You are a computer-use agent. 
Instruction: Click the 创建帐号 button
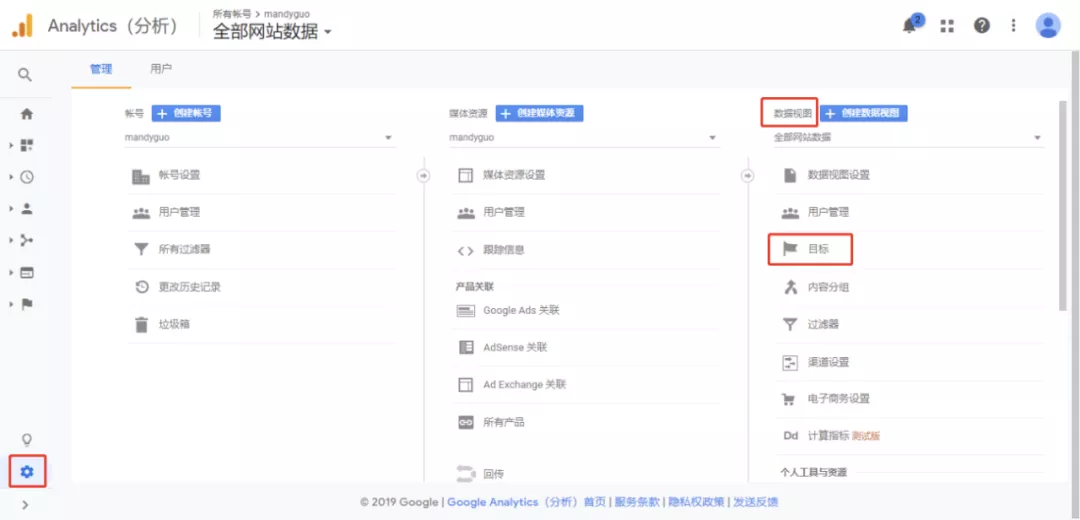(186, 113)
